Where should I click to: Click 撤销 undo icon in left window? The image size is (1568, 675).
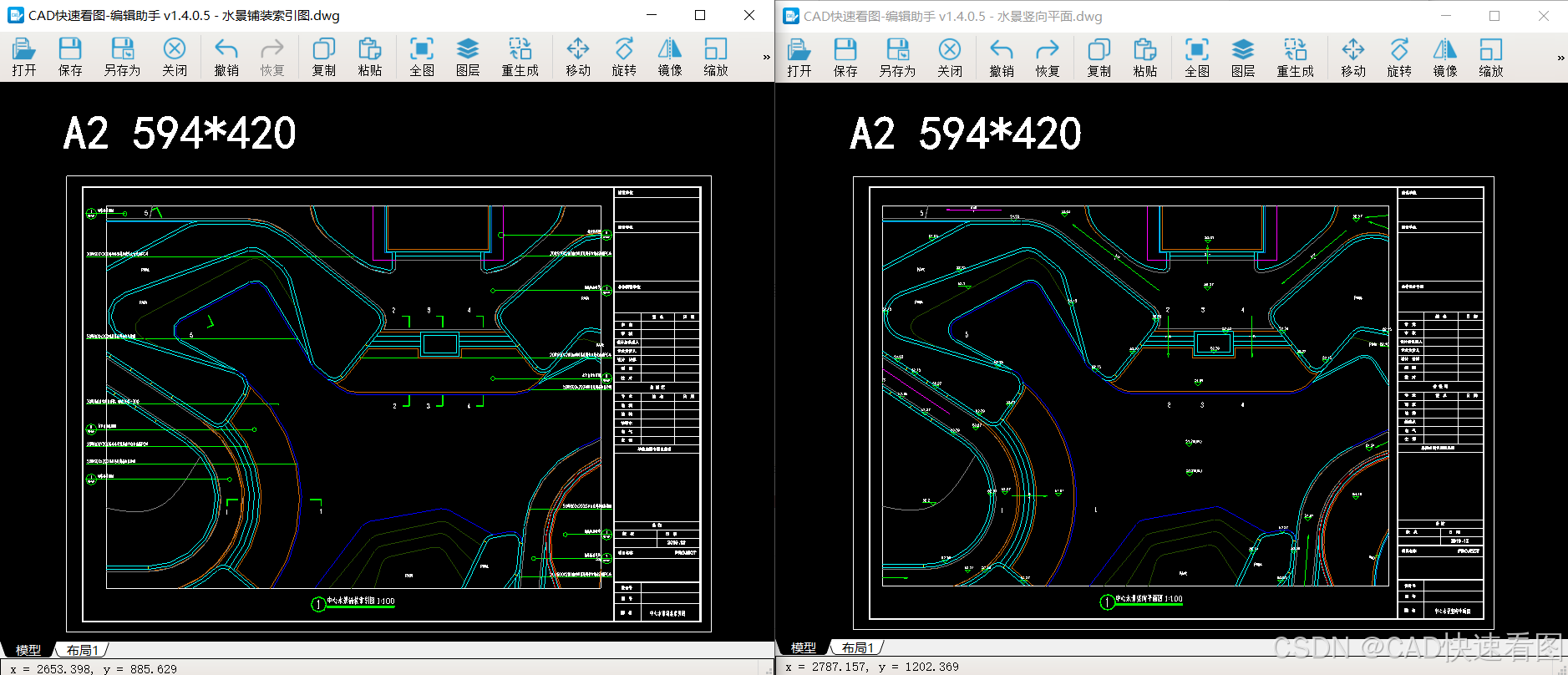[x=226, y=57]
